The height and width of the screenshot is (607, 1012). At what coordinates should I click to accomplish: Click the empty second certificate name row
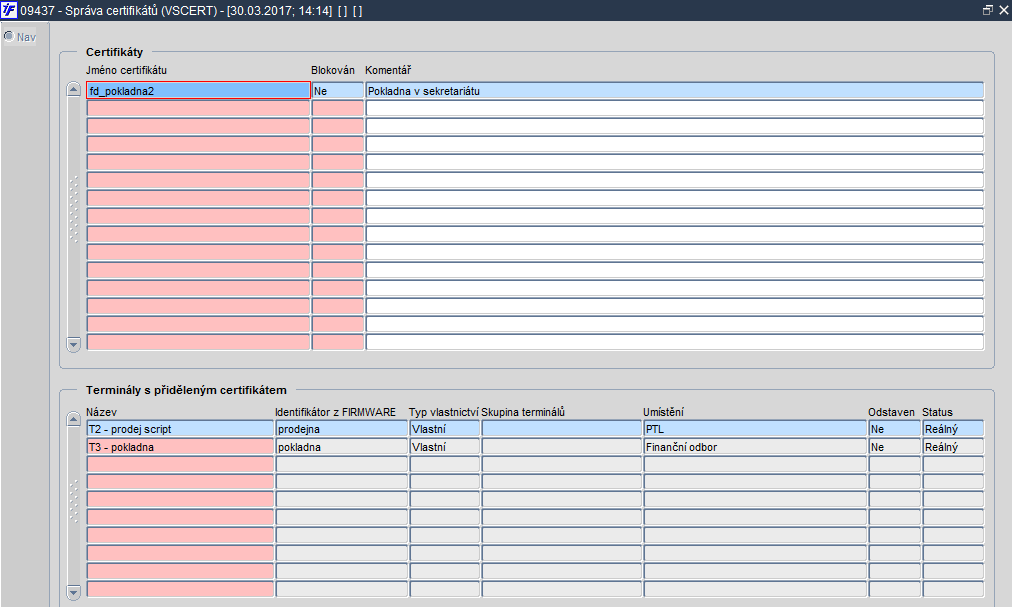pyautogui.click(x=198, y=108)
